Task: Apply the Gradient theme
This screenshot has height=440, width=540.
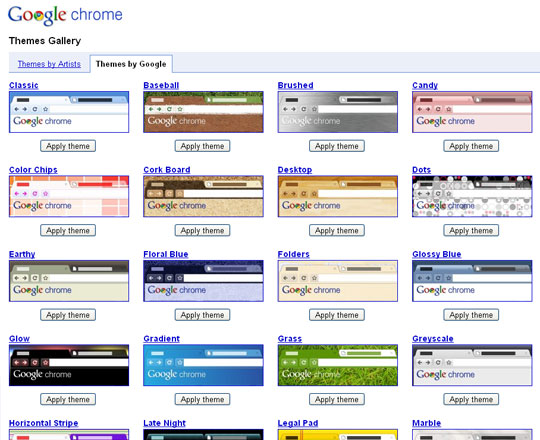Action: click(202, 399)
